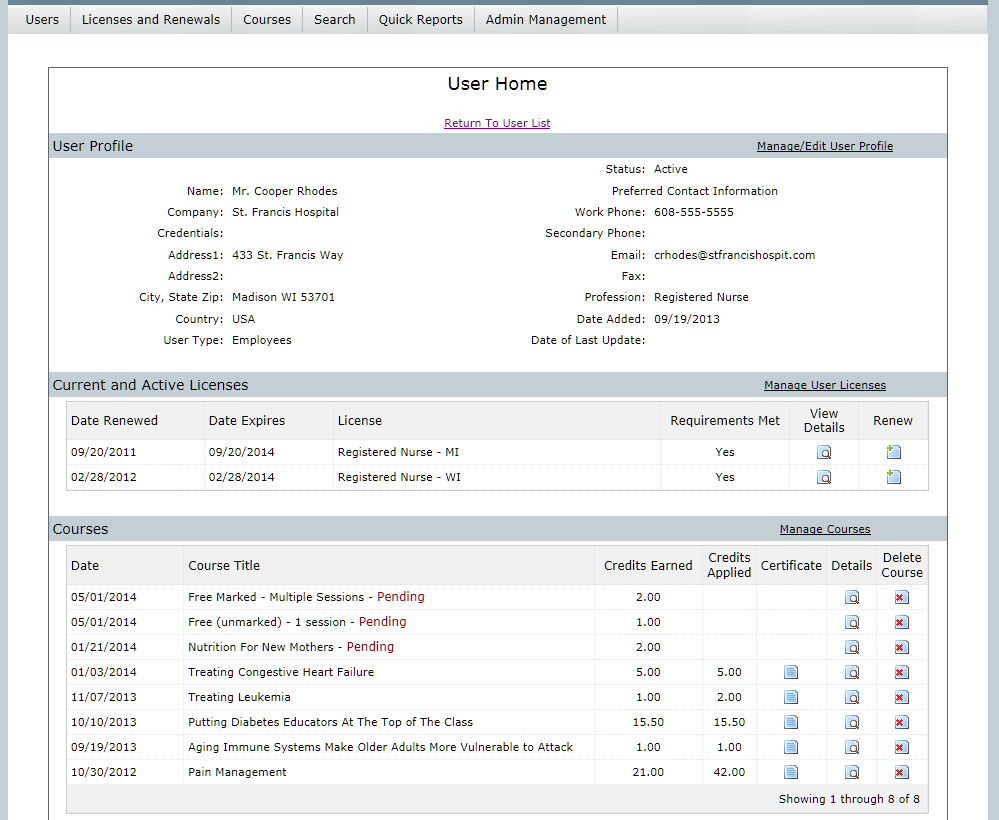The height and width of the screenshot is (820, 999).
Task: Open certificate for Putting Diabetes Educators course
Action: pyautogui.click(x=791, y=722)
